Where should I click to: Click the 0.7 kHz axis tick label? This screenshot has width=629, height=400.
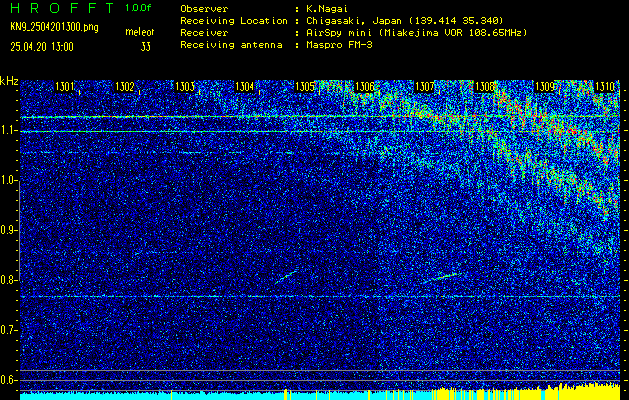click(6, 330)
